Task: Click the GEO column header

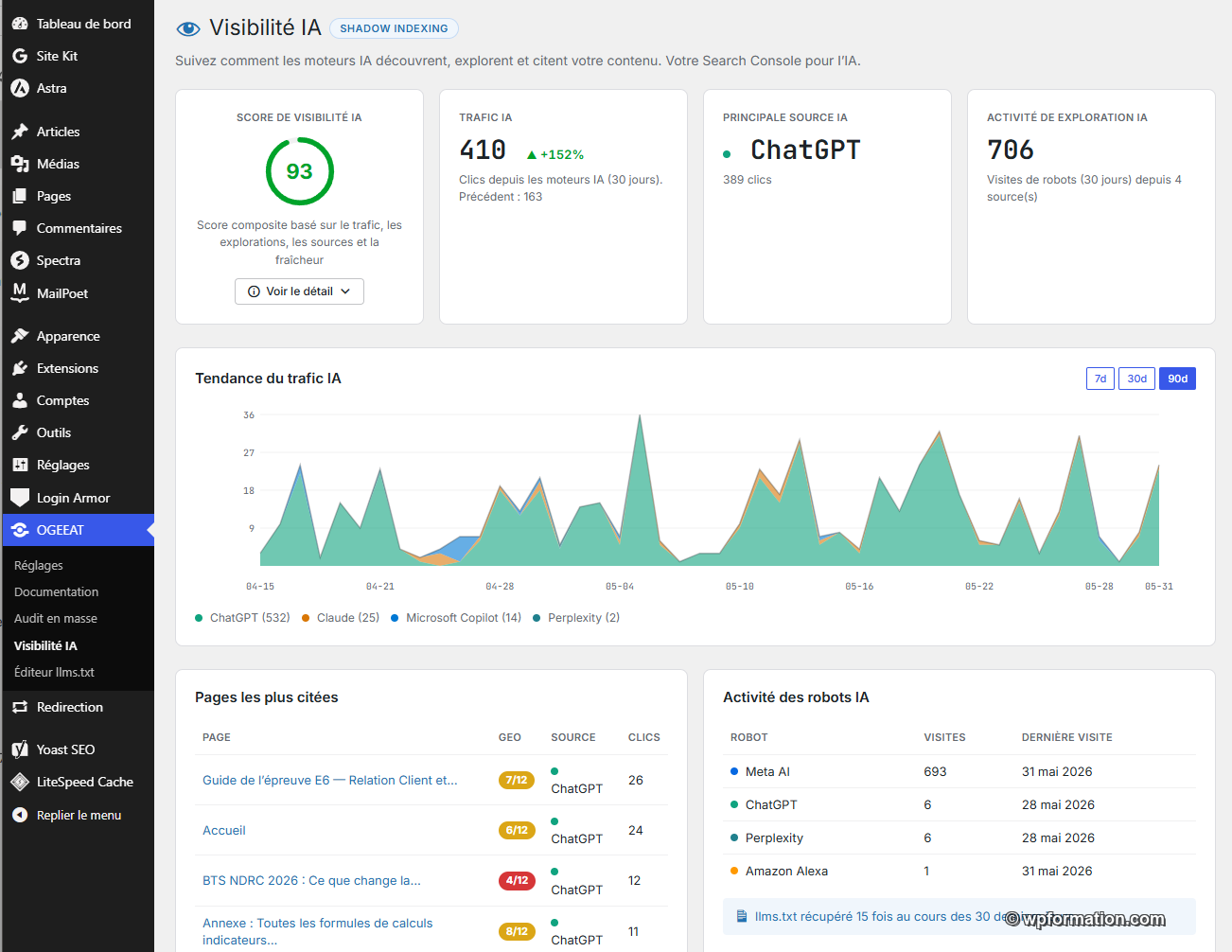Action: (x=510, y=737)
